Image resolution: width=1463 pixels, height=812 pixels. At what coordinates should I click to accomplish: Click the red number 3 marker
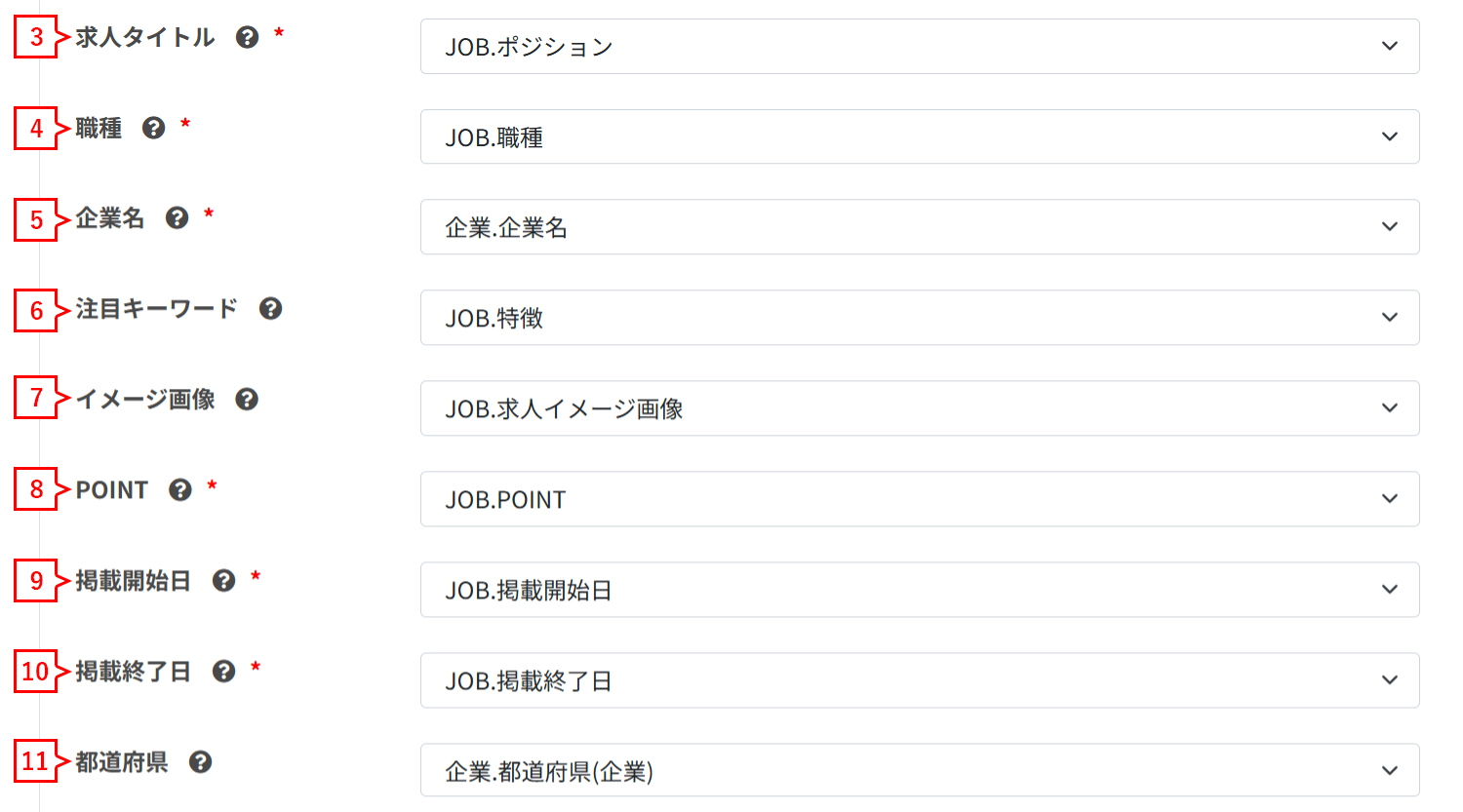tap(36, 37)
